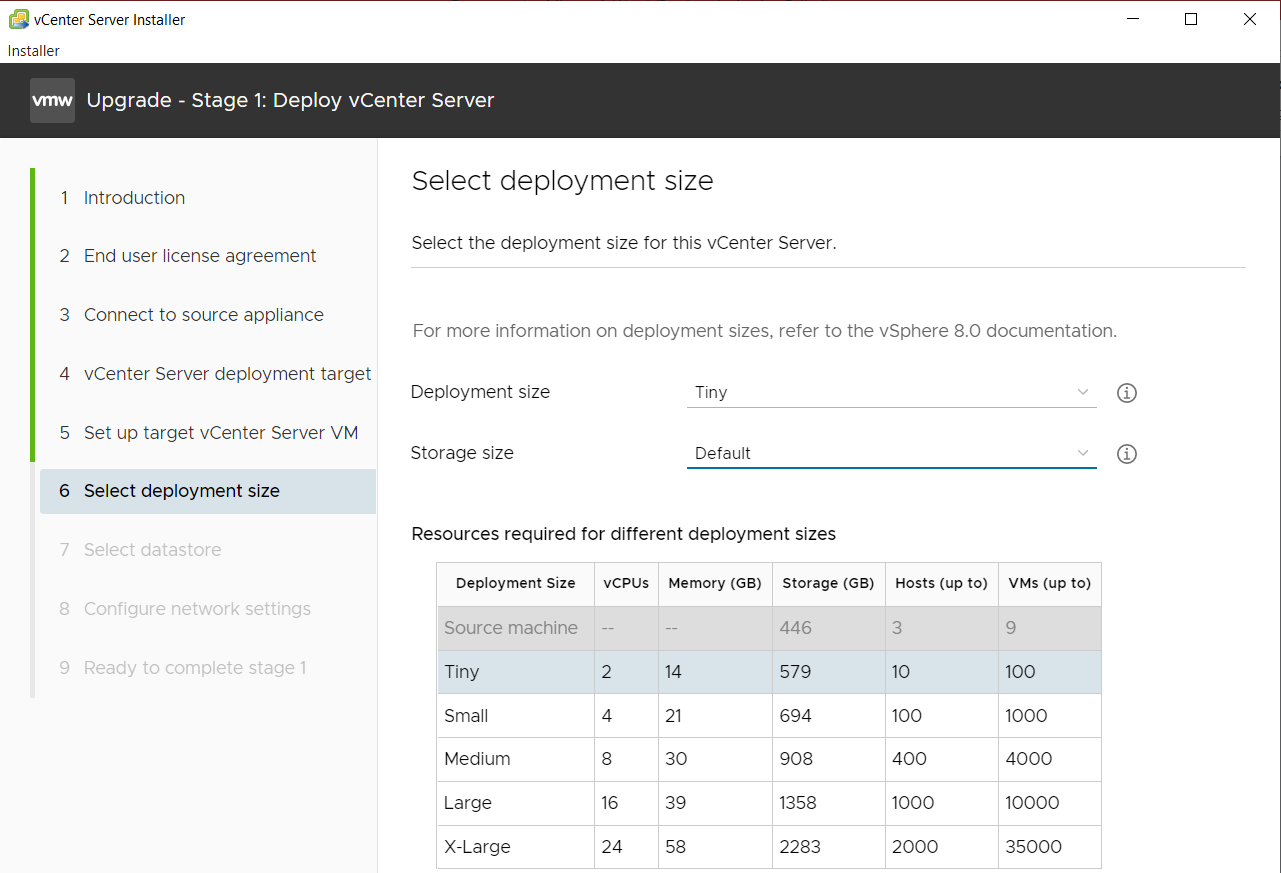Open the Installer menu

click(x=34, y=51)
